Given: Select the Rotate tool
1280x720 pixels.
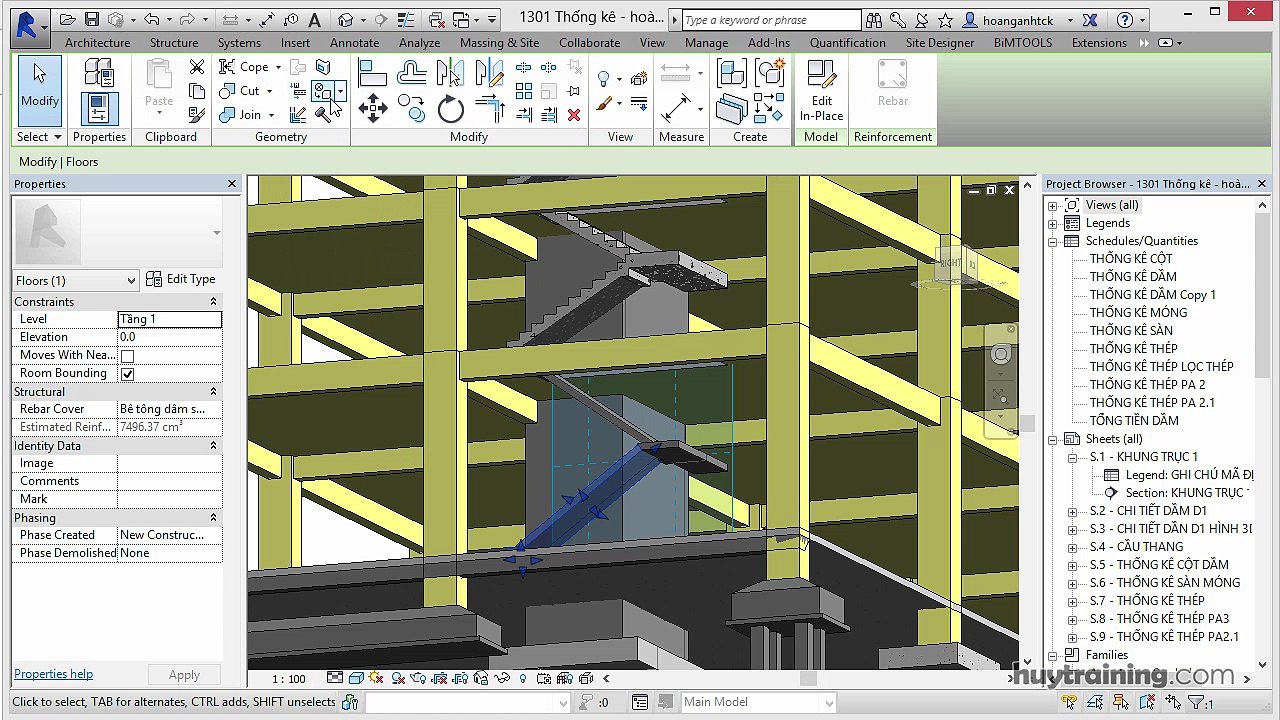Looking at the screenshot, I should click(450, 108).
